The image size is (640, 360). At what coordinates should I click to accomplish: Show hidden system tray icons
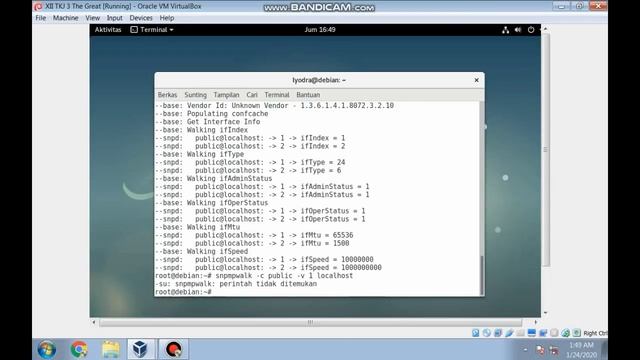(x=525, y=350)
